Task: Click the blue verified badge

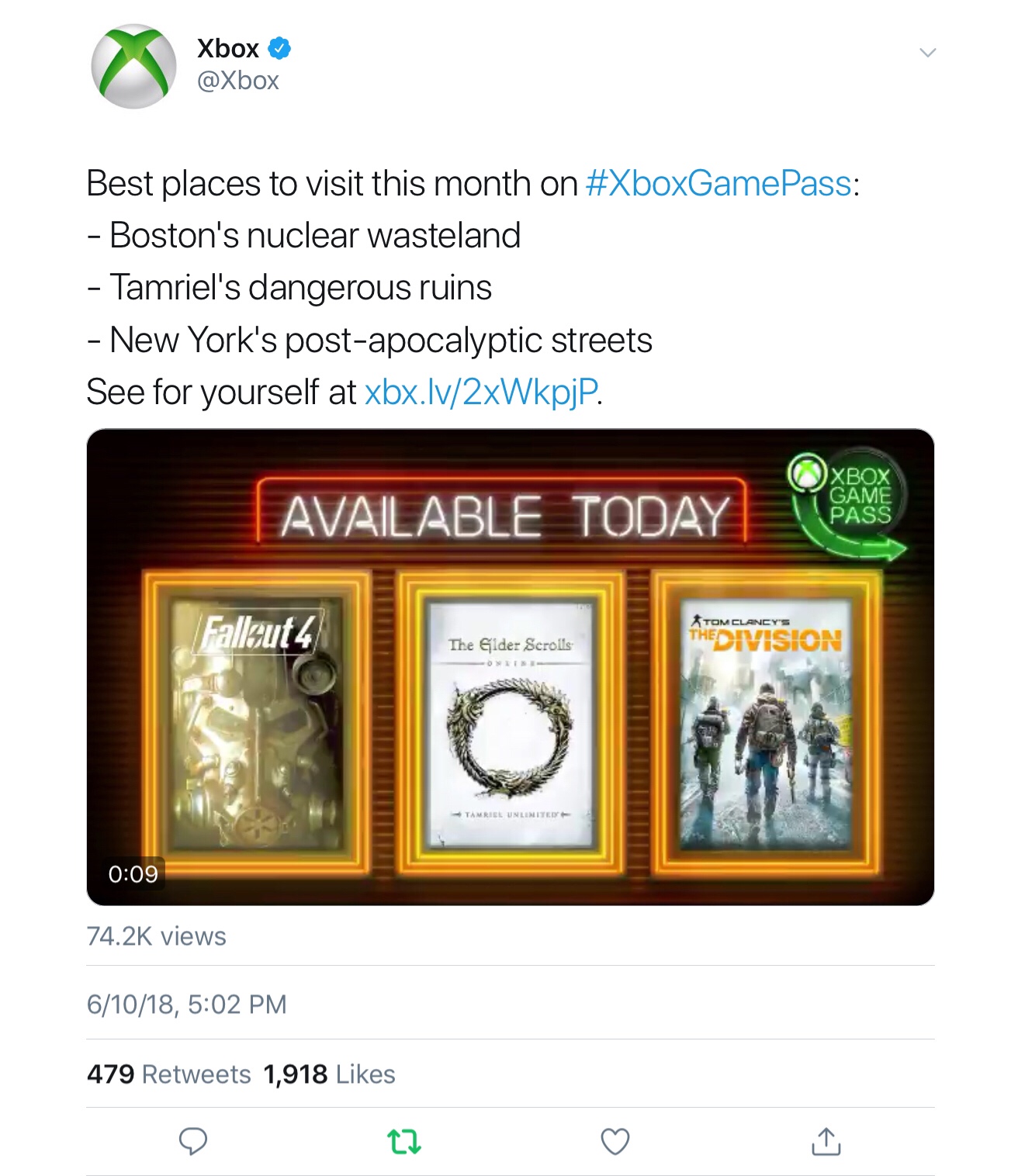Action: coord(279,48)
